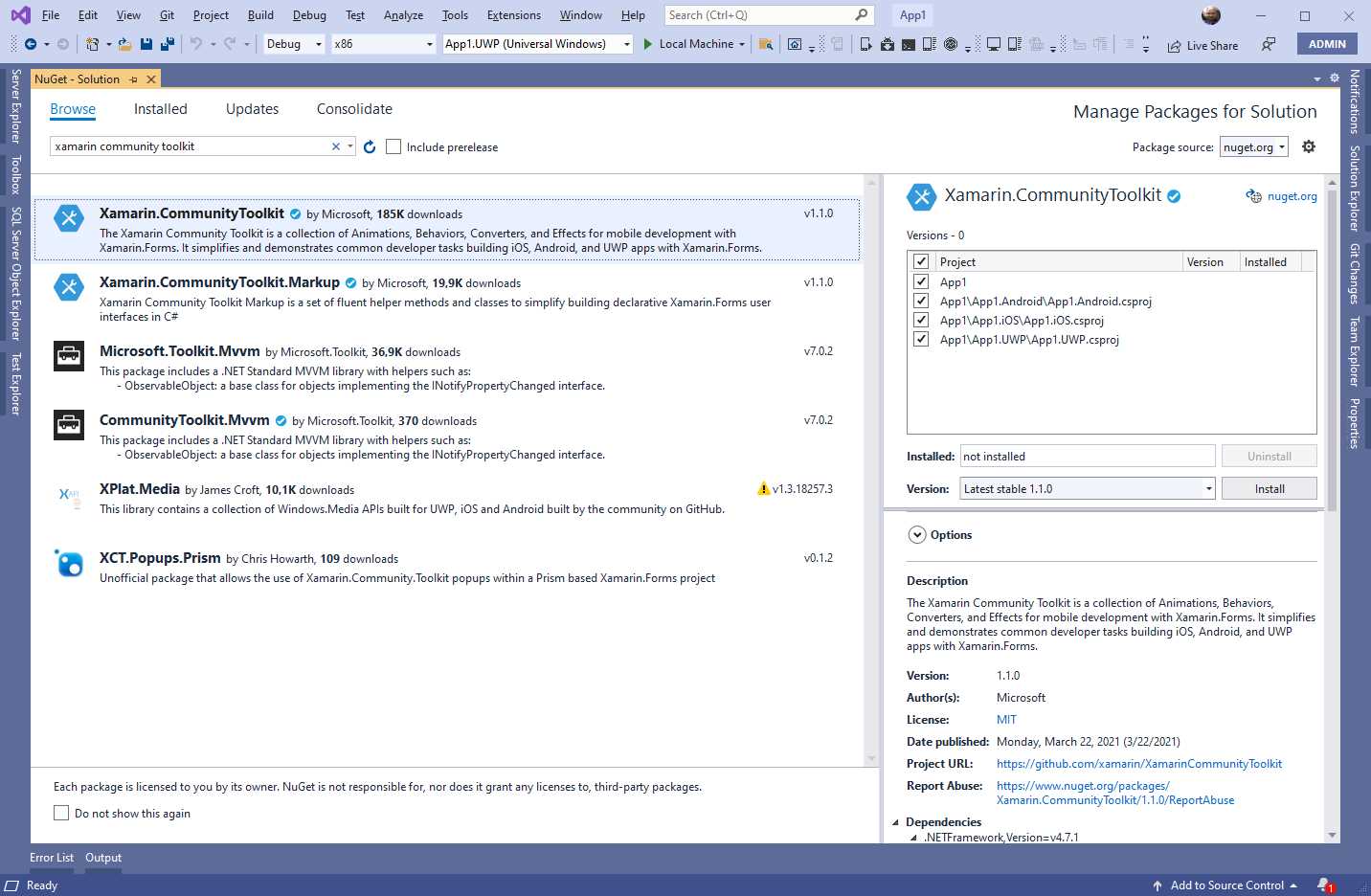1371x896 pixels.
Task: Open the Xamarin project URL link
Action: coord(1139,763)
